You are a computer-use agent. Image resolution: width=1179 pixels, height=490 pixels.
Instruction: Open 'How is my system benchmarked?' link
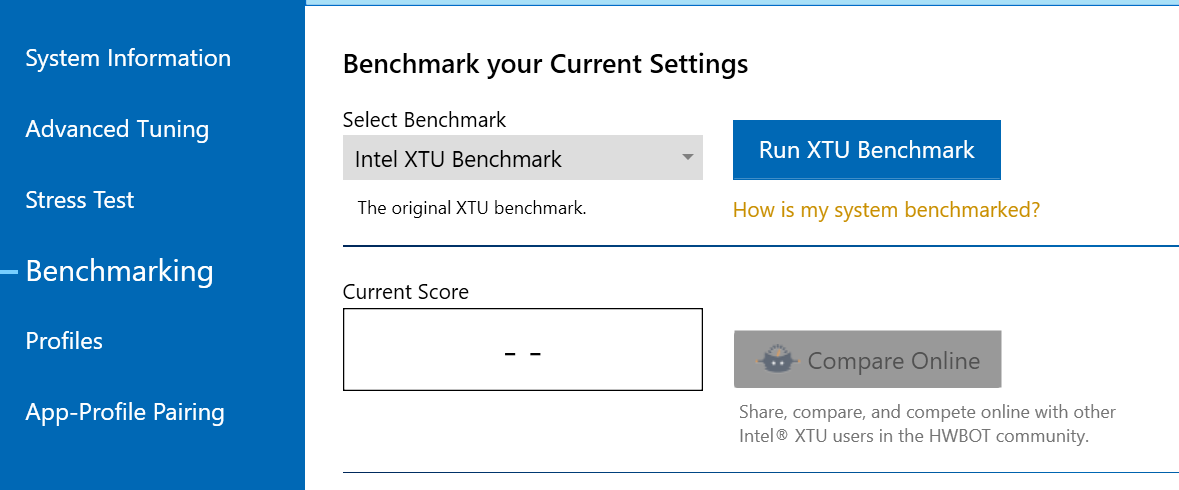point(887,210)
